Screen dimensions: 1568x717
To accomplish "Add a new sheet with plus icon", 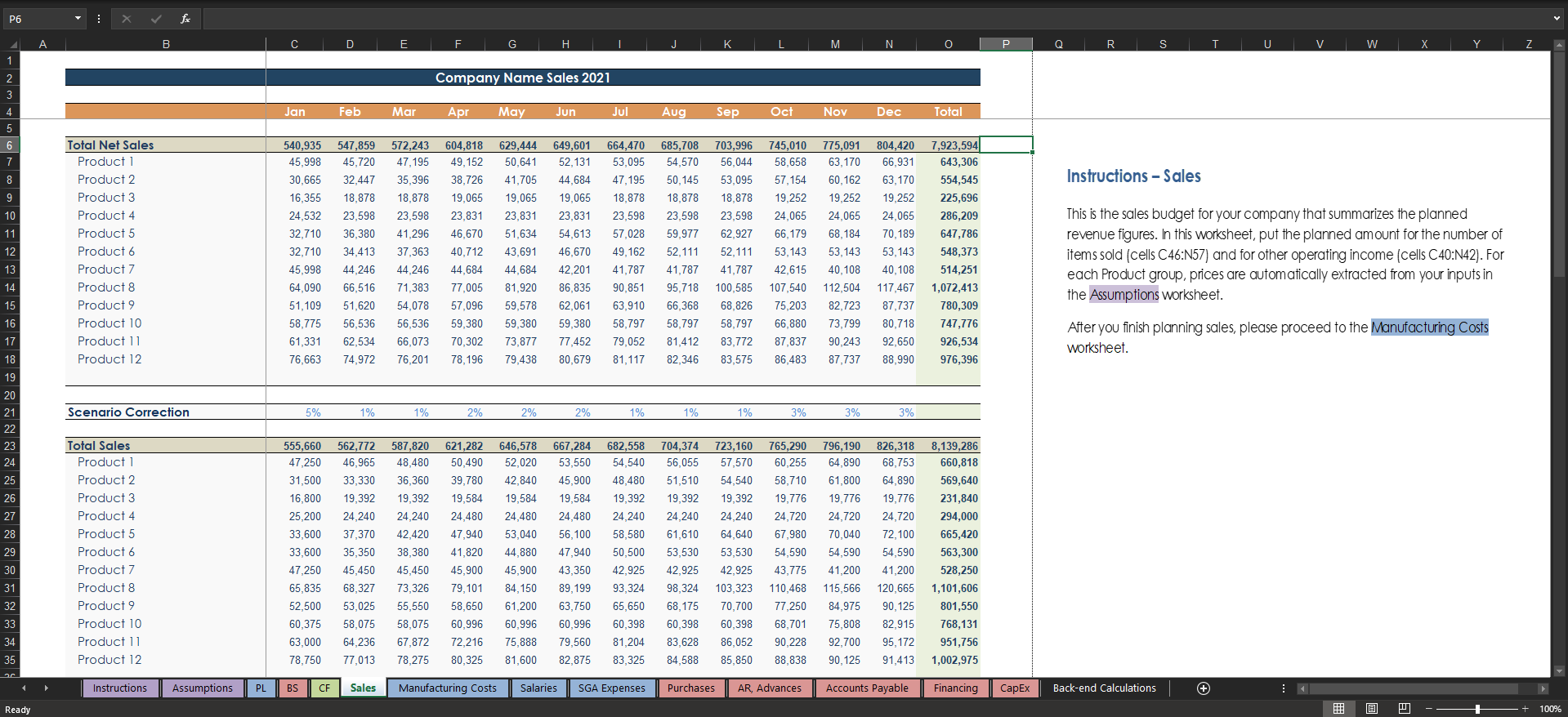I will click(x=1203, y=688).
